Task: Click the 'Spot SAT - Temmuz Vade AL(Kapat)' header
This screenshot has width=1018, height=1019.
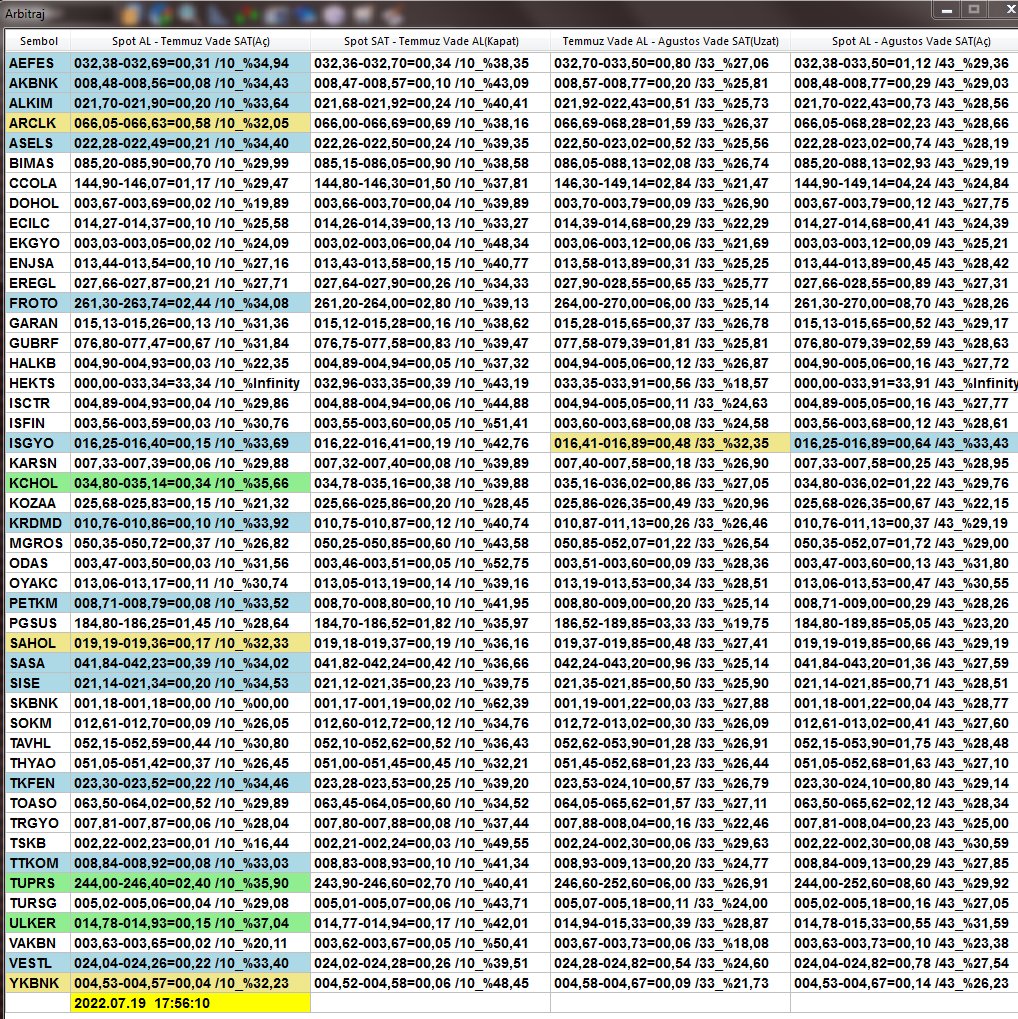Action: [x=430, y=41]
